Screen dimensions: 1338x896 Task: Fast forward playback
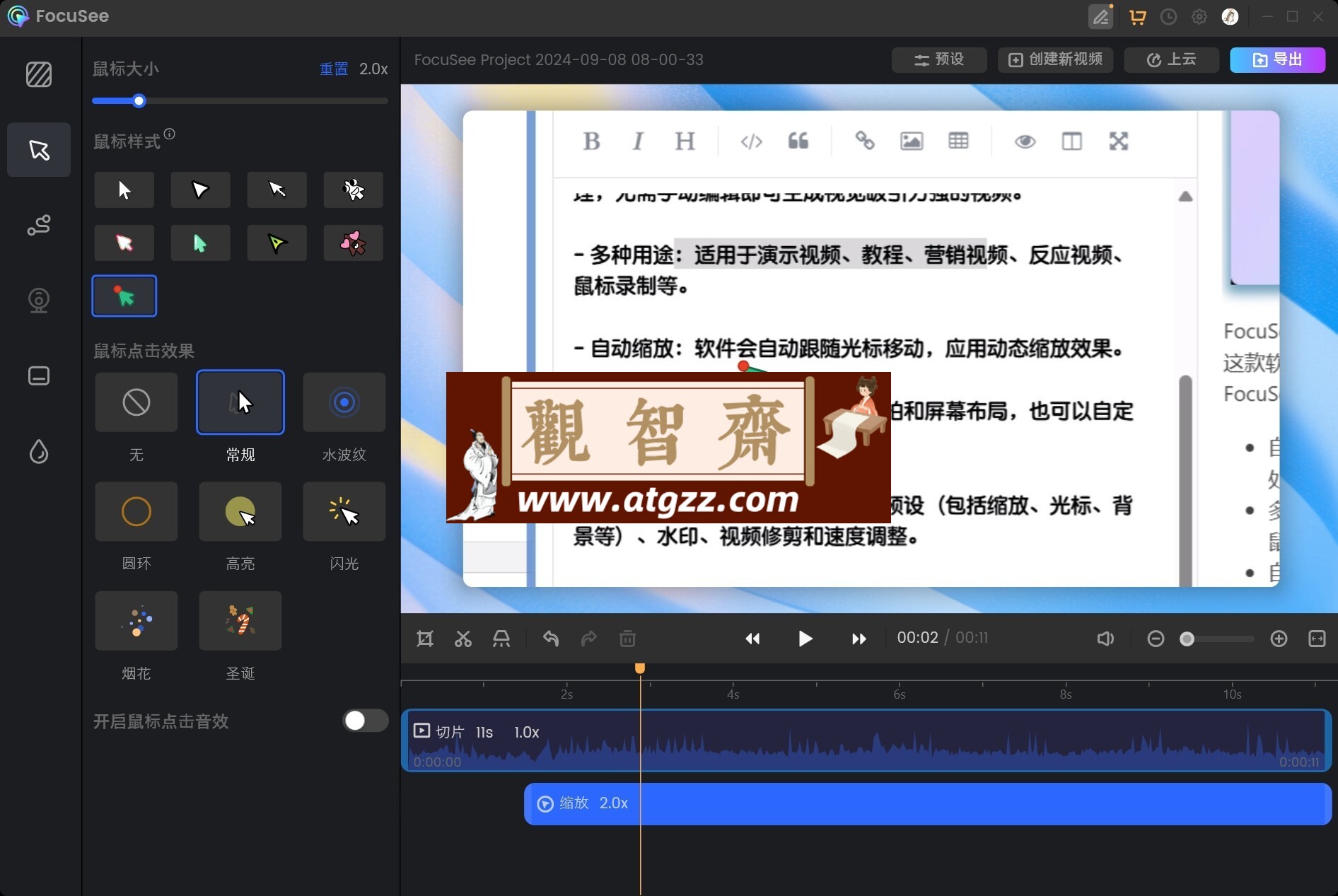pos(859,639)
